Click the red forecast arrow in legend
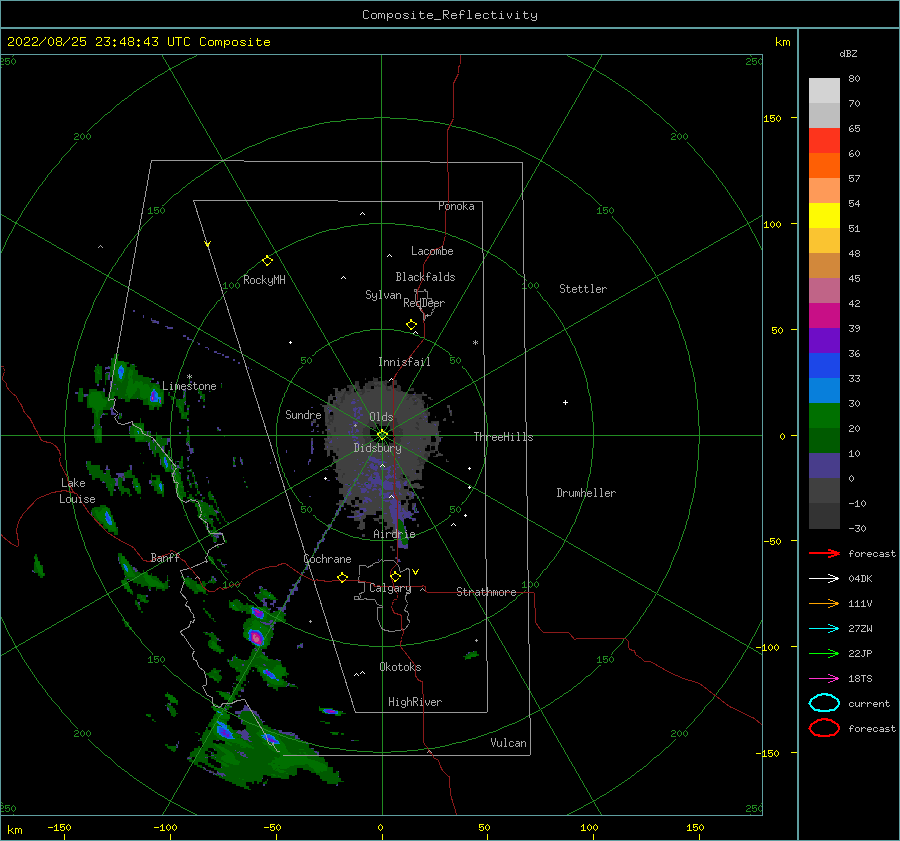 (x=824, y=553)
